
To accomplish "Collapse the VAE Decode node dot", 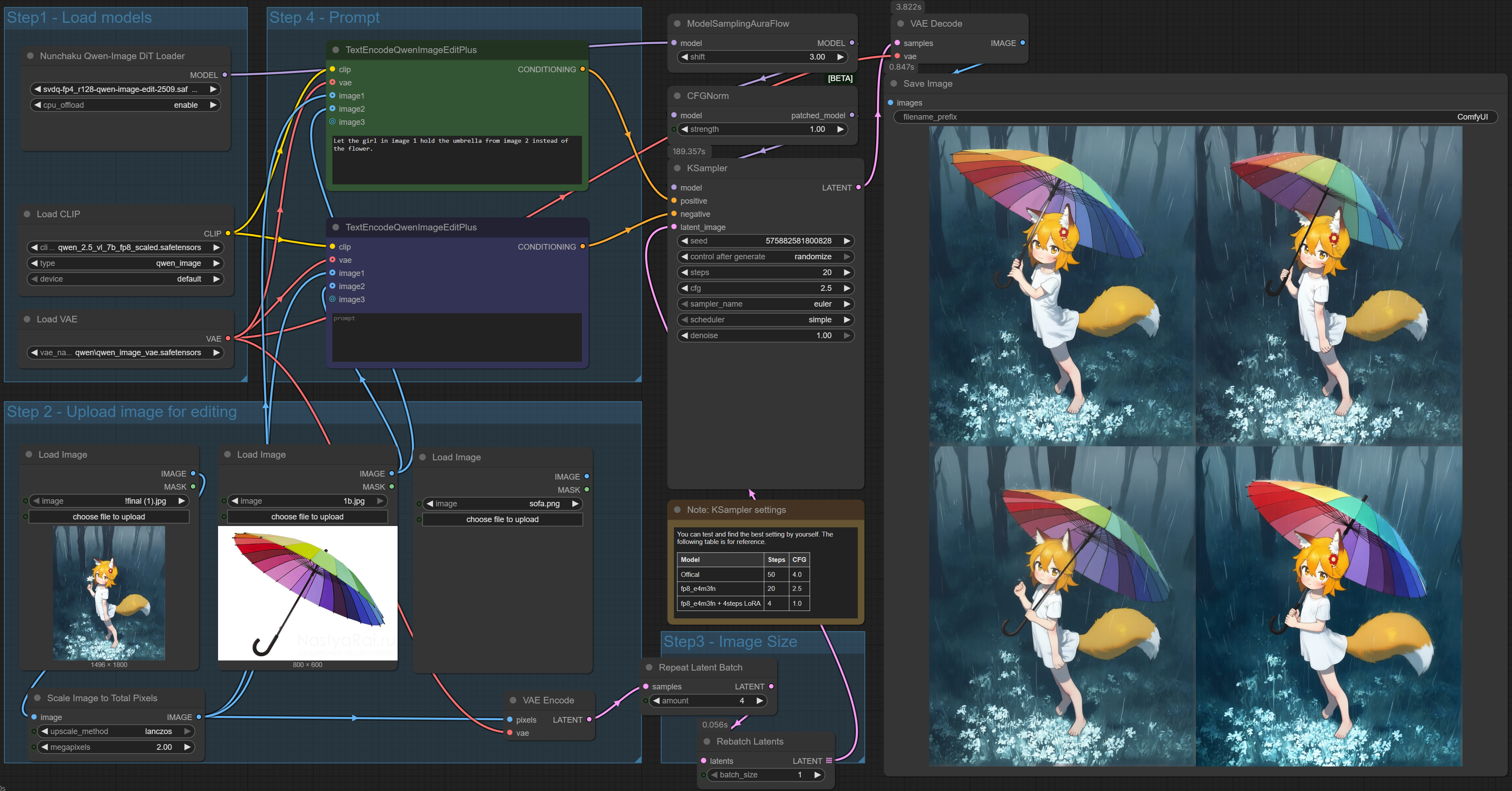I will (x=900, y=24).
